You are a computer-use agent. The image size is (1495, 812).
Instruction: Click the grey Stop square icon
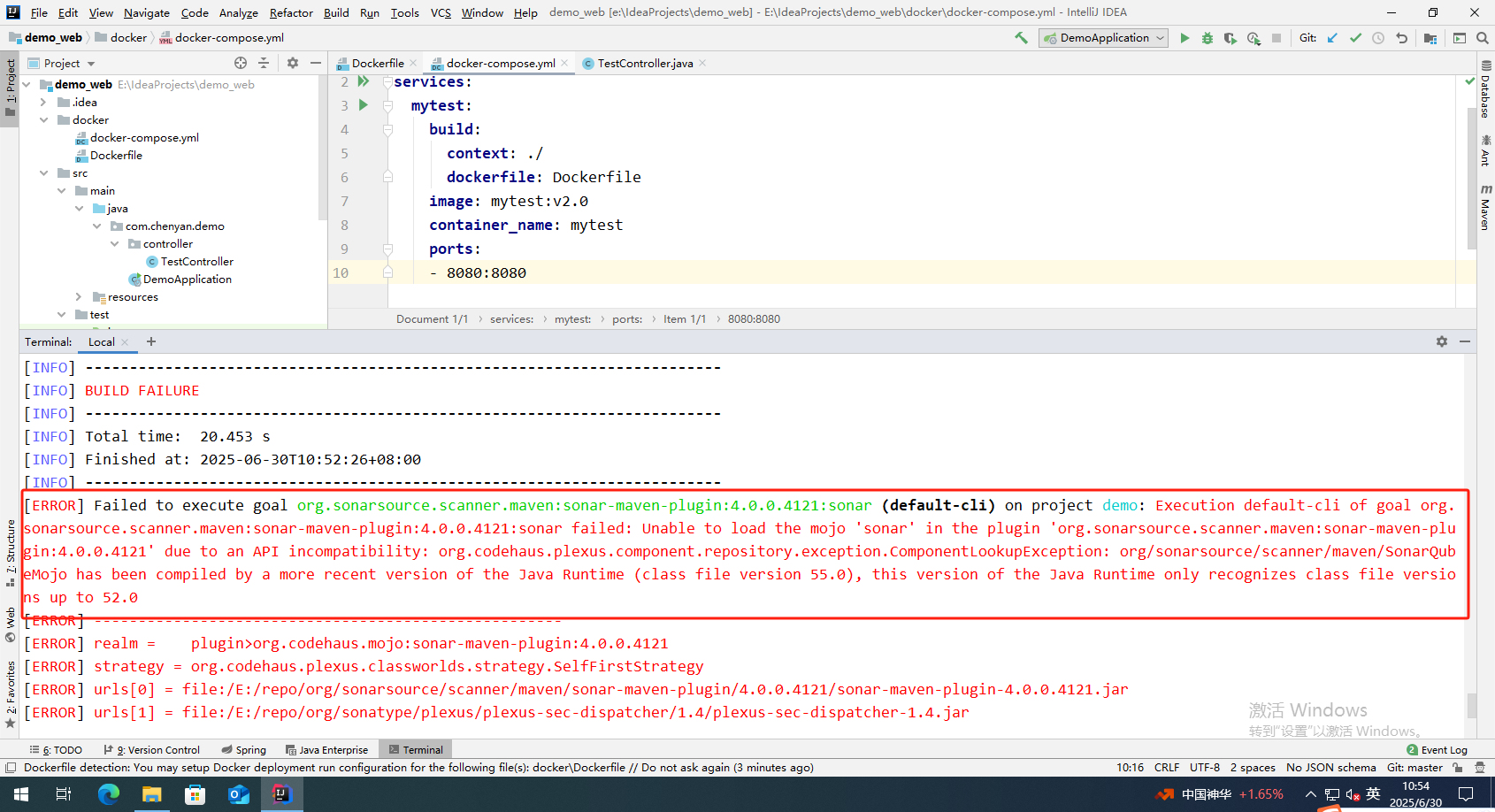tap(1276, 38)
